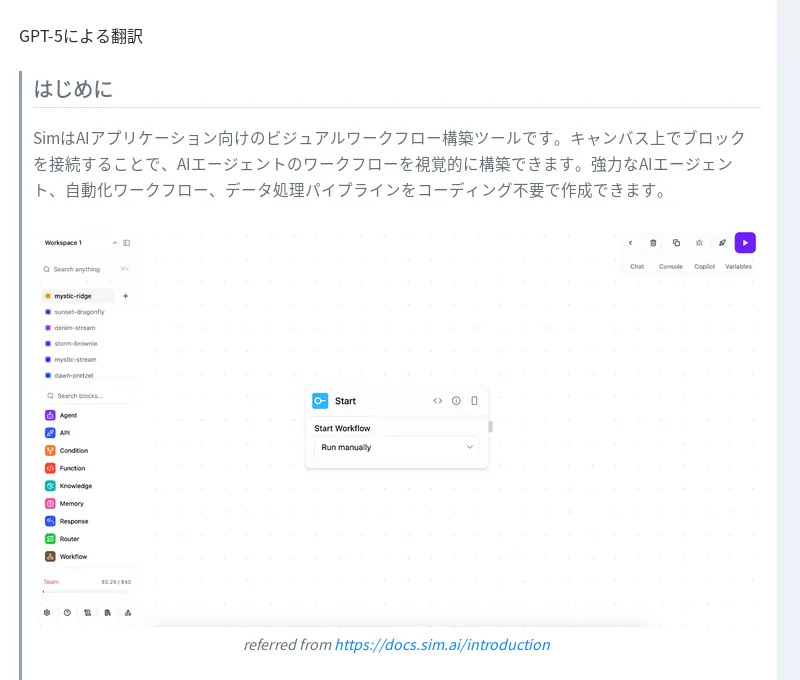The width and height of the screenshot is (800, 680).
Task: Open the Run manually dropdown
Action: pos(396,447)
